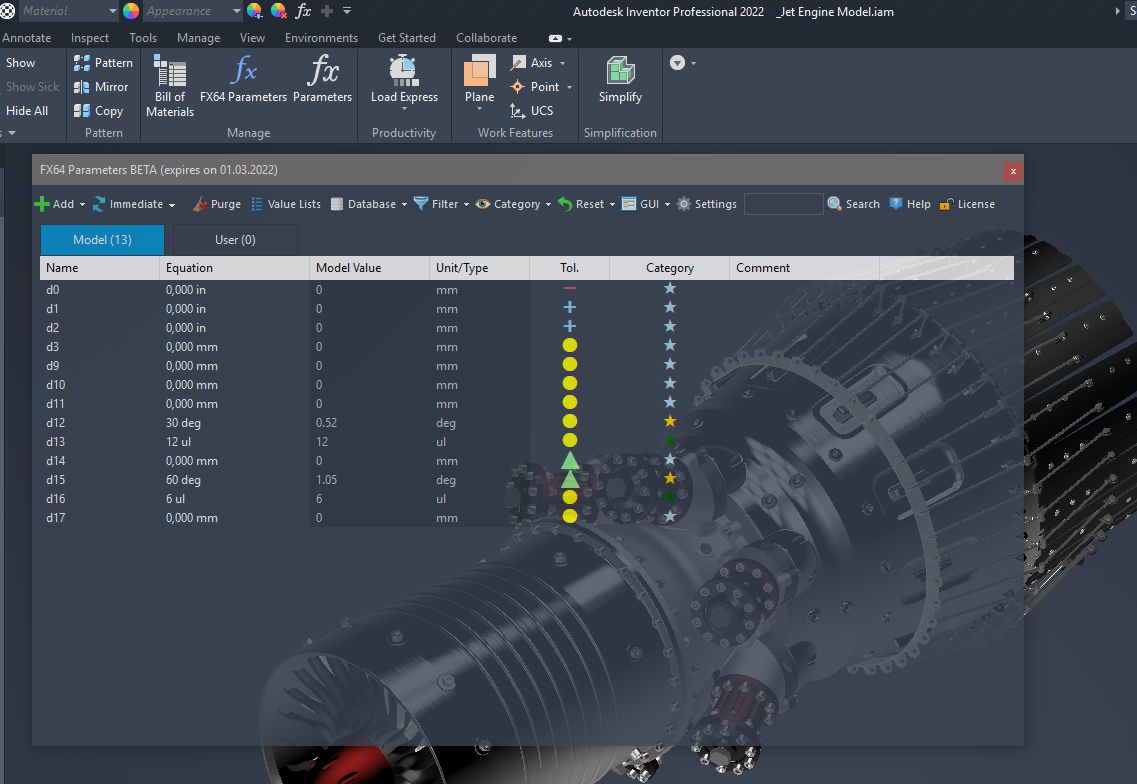The image size is (1137, 784).
Task: Open the Manage ribbon tab
Action: [x=199, y=38]
